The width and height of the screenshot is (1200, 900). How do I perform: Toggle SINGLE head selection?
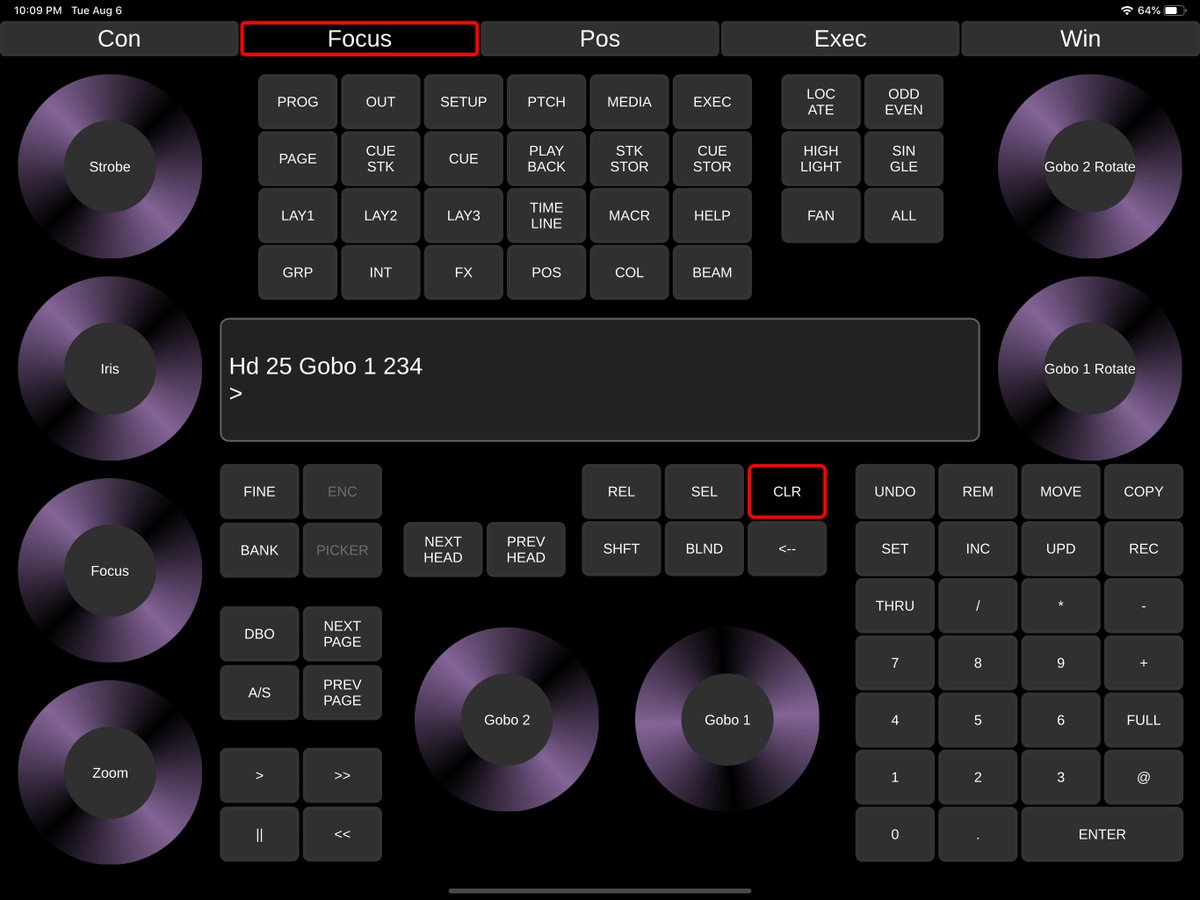coord(904,159)
